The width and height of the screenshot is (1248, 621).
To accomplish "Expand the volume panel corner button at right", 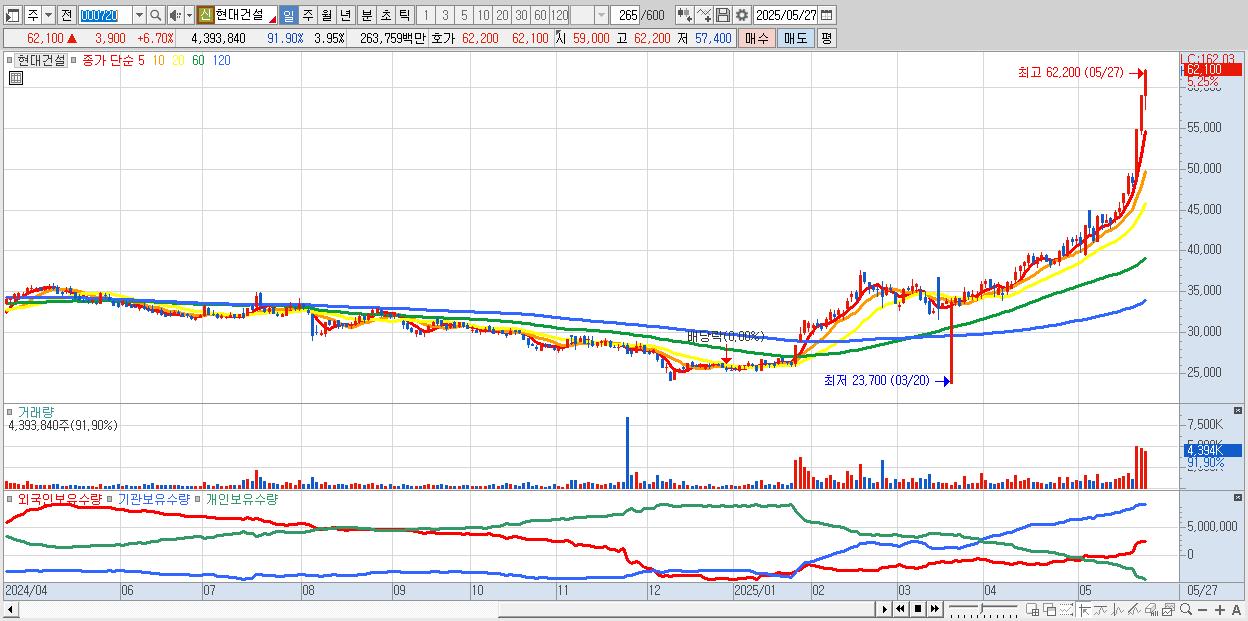I will click(1239, 411).
